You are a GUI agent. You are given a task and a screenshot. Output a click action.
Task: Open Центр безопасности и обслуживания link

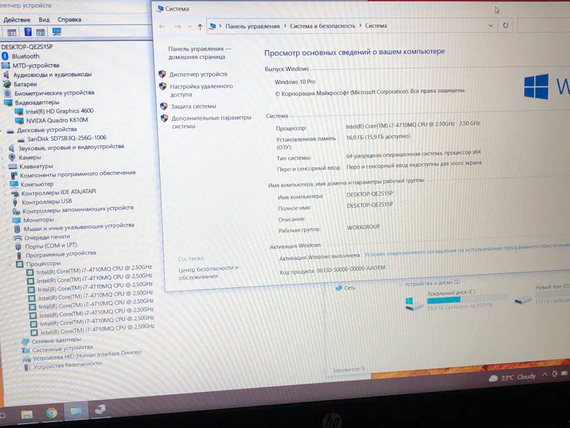point(208,272)
